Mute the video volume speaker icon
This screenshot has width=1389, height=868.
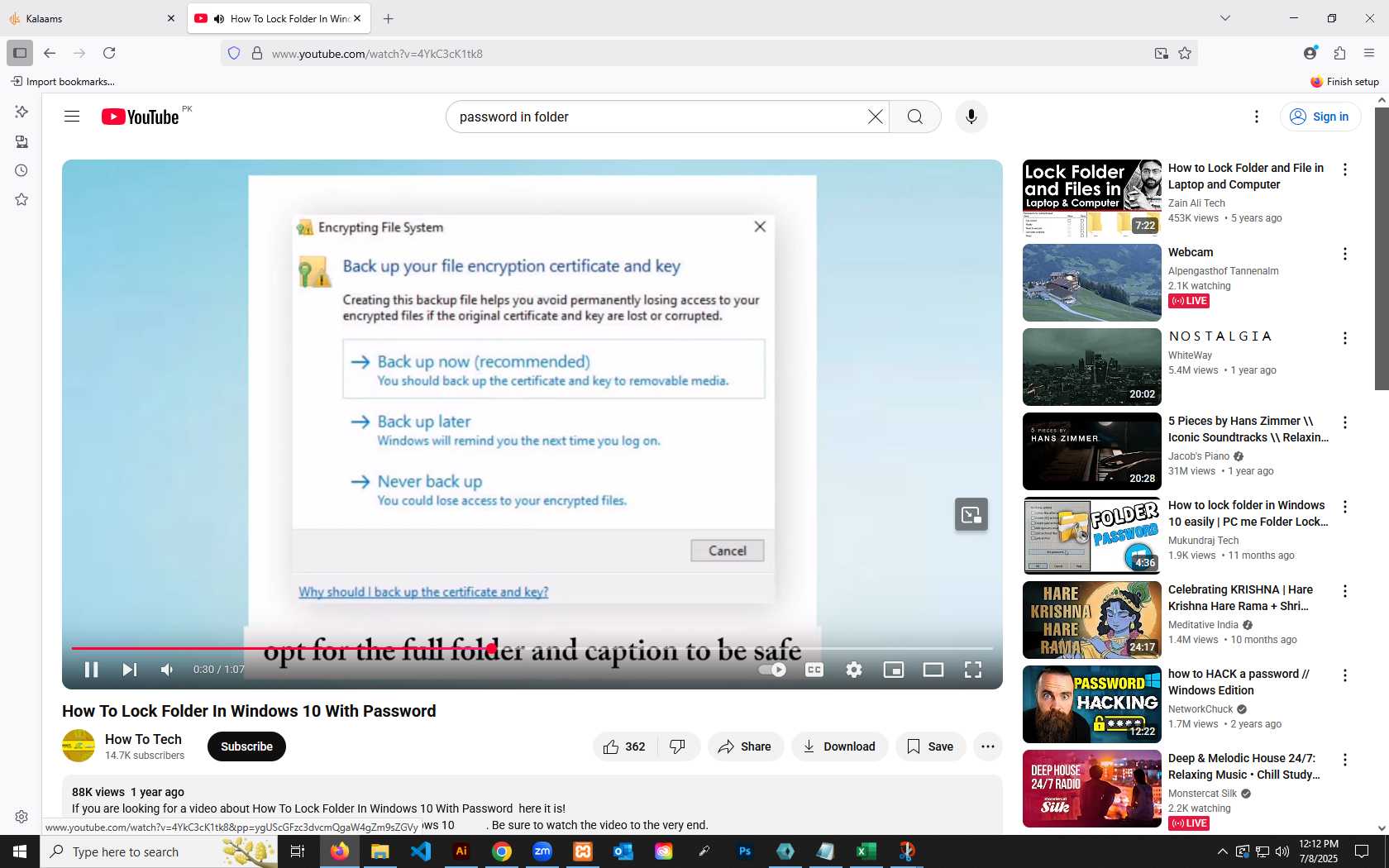168,670
